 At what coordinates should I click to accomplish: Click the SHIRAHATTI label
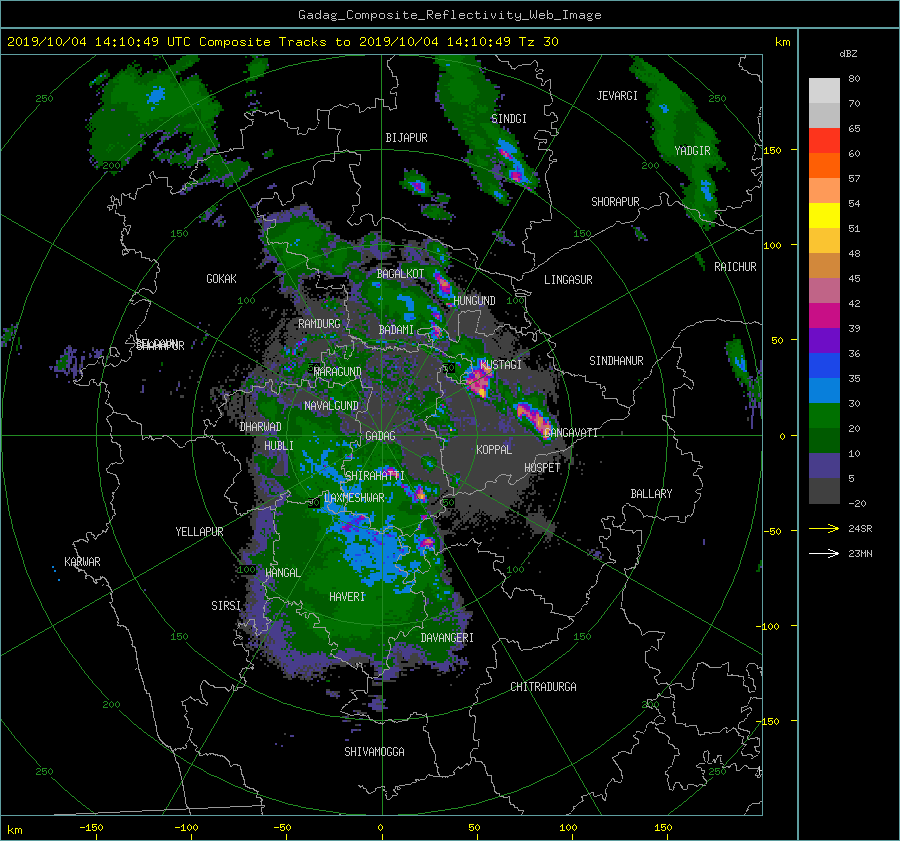click(375, 476)
